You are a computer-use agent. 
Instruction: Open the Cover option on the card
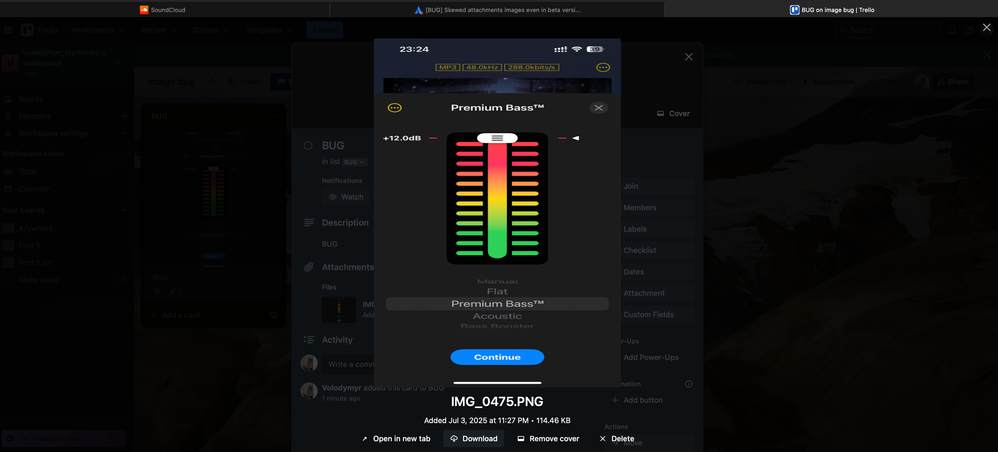(x=673, y=113)
